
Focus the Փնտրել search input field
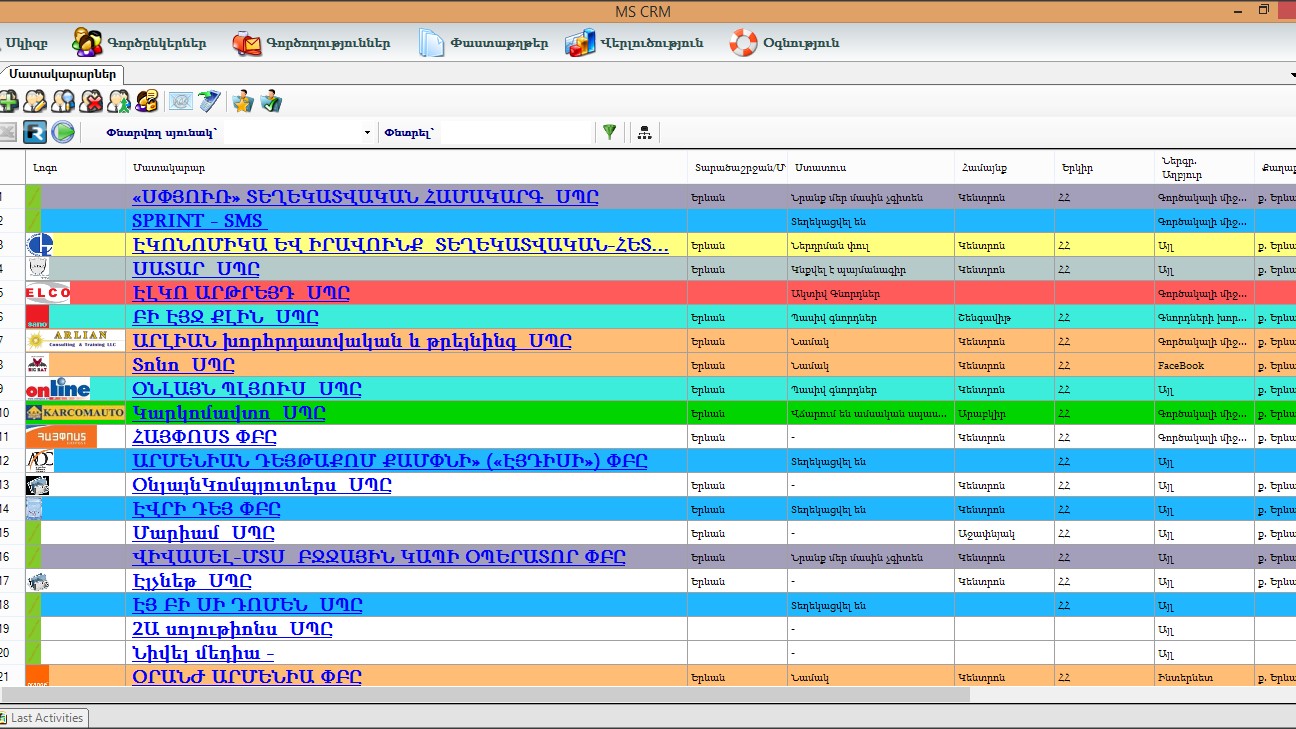coord(514,132)
